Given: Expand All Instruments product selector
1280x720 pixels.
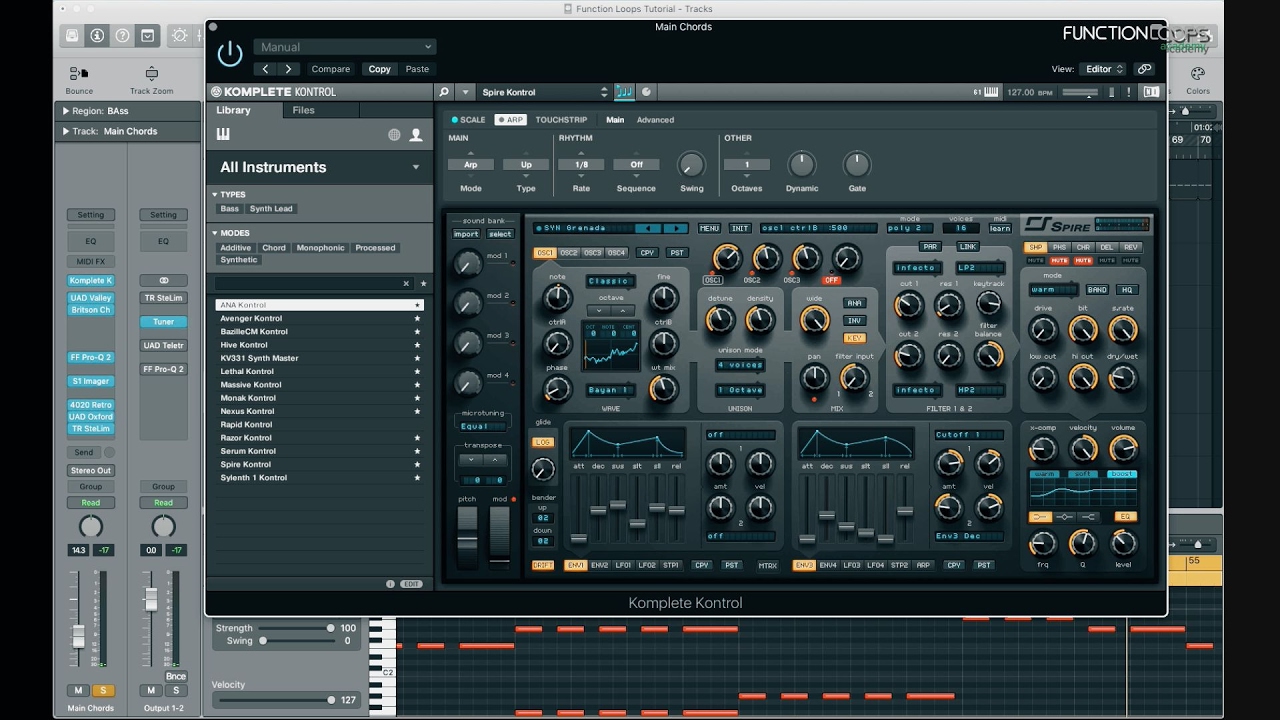Looking at the screenshot, I should (319, 167).
